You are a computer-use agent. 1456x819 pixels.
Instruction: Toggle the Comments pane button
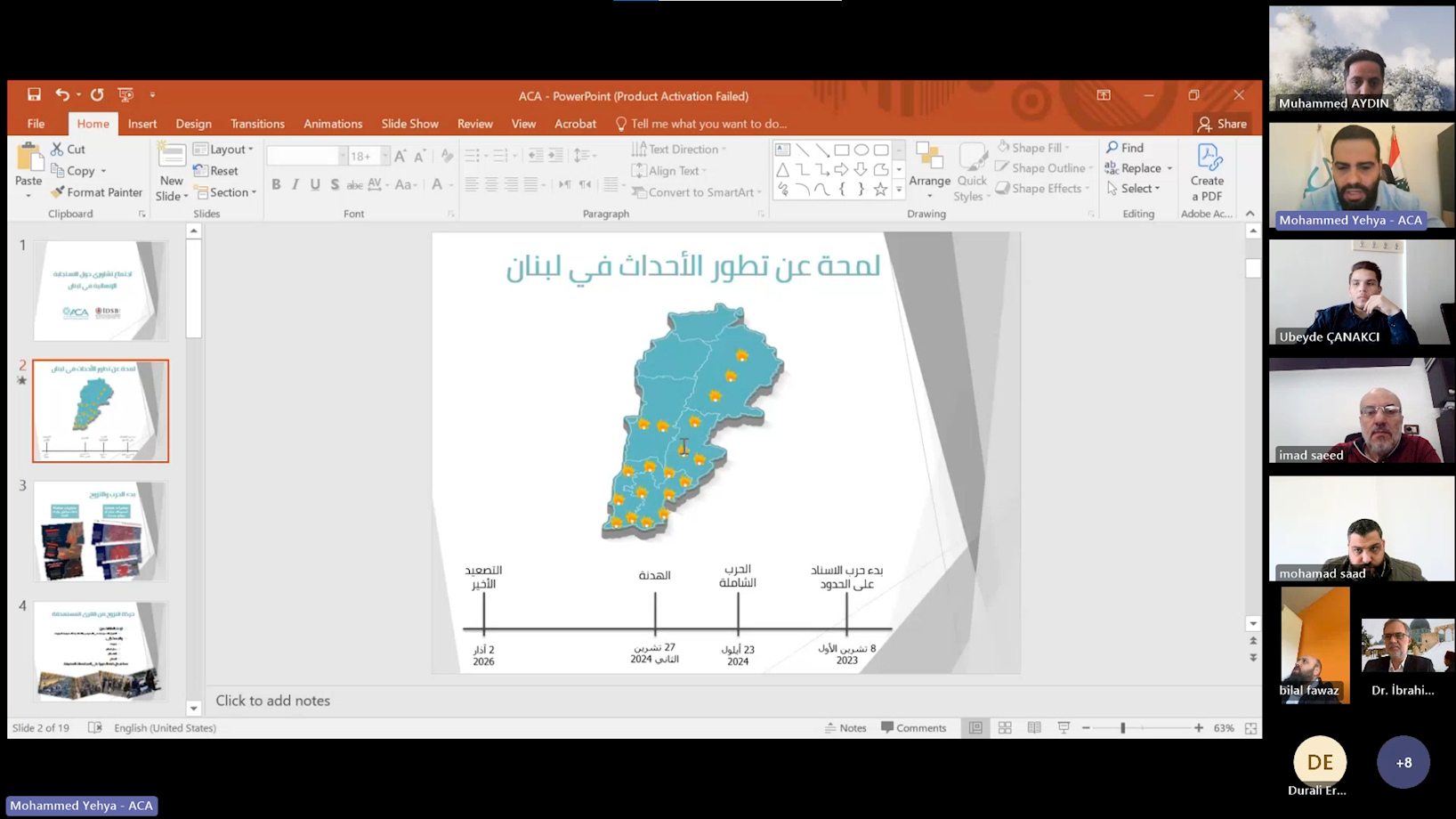913,727
